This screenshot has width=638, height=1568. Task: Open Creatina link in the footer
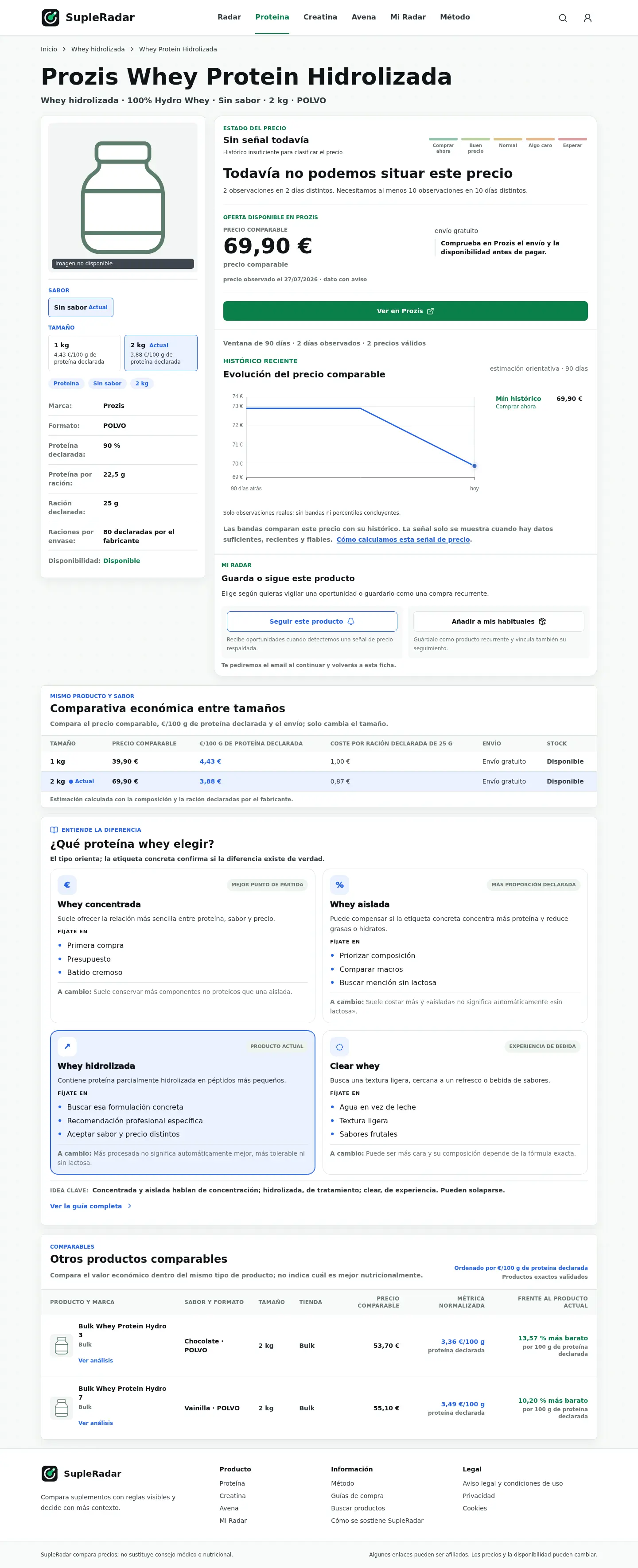(233, 1496)
